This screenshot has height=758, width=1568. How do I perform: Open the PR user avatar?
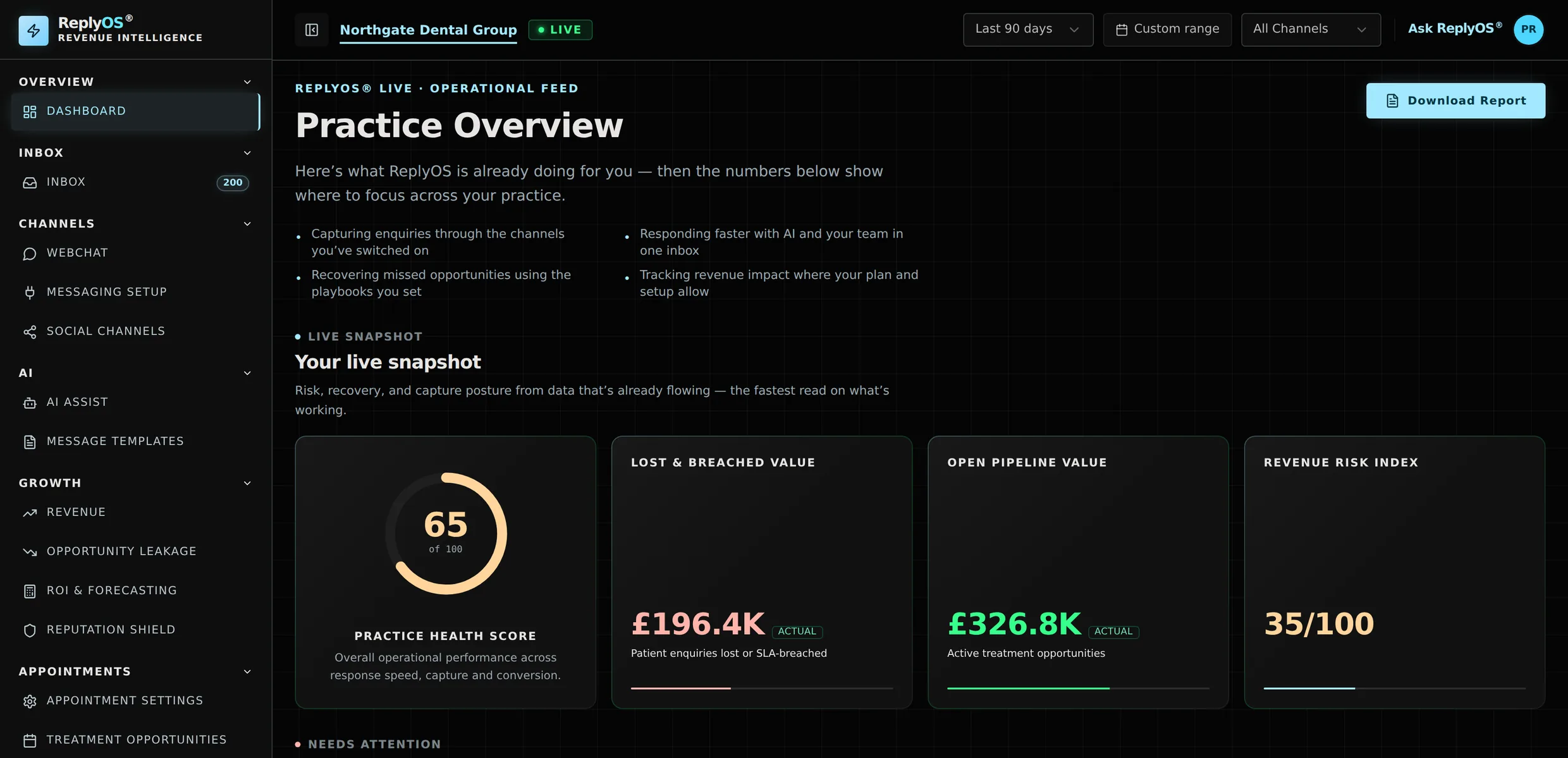(1528, 30)
